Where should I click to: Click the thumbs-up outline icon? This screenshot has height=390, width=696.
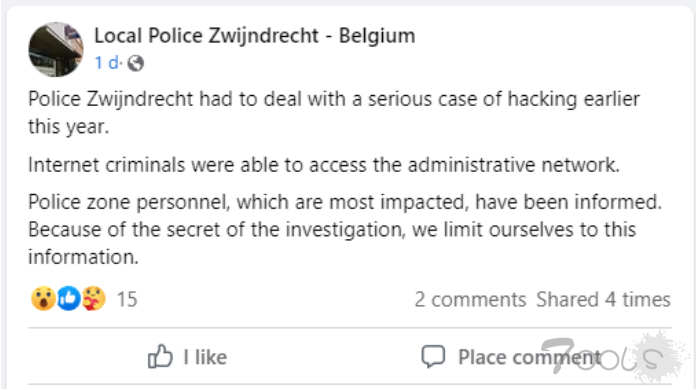(160, 356)
